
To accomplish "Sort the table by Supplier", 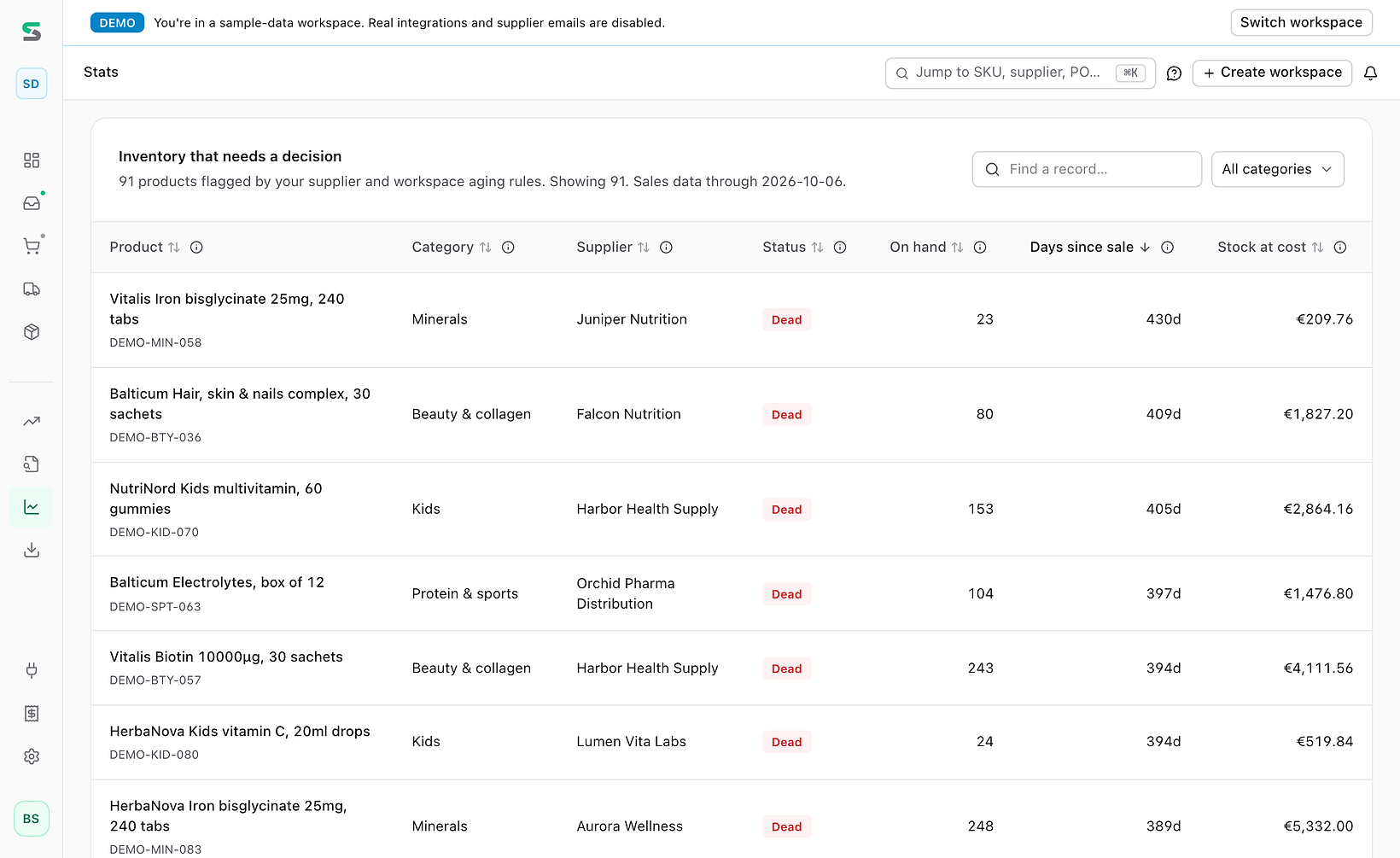I will [x=613, y=248].
